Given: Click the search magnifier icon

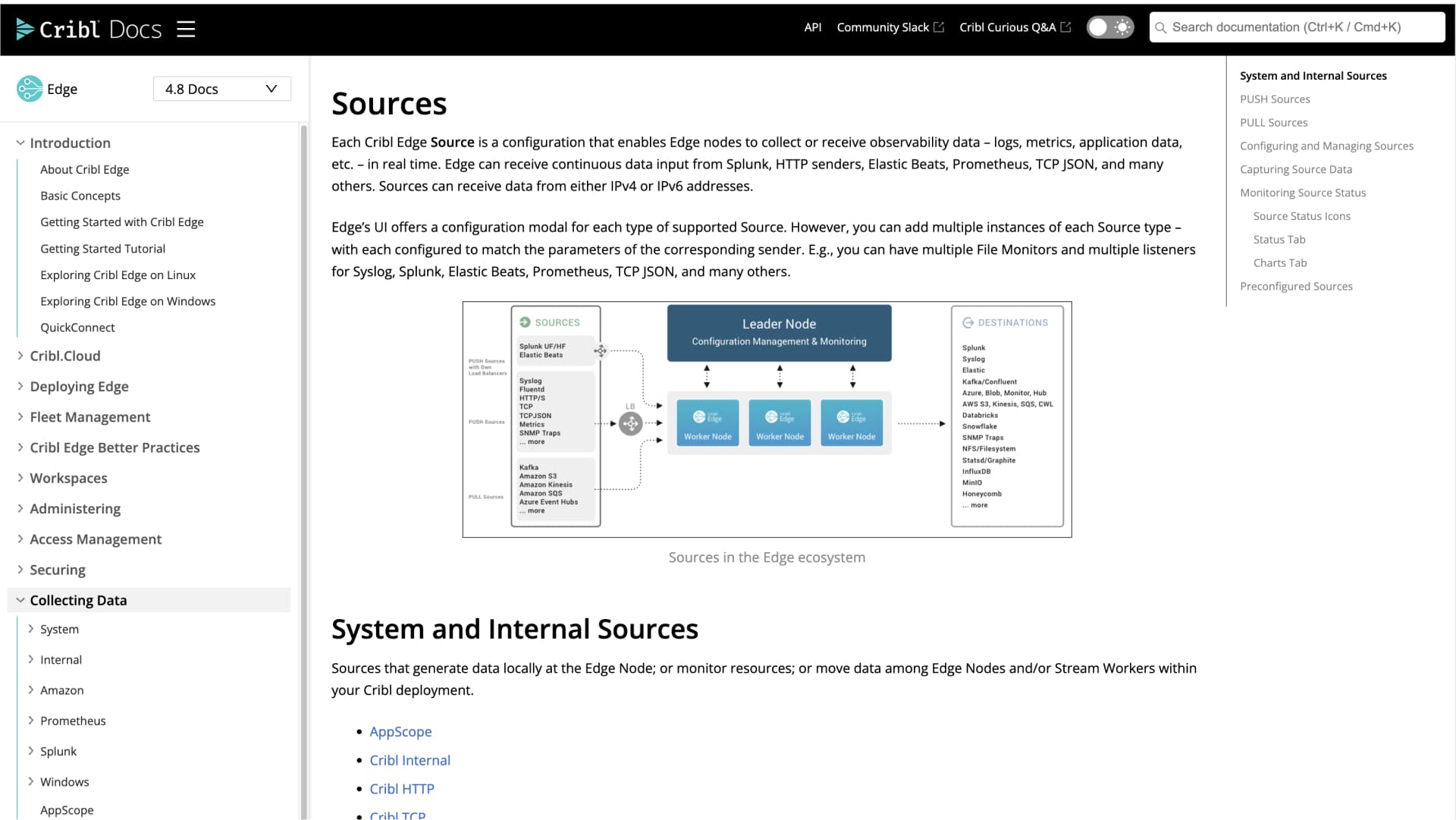Looking at the screenshot, I should click(x=1160, y=28).
